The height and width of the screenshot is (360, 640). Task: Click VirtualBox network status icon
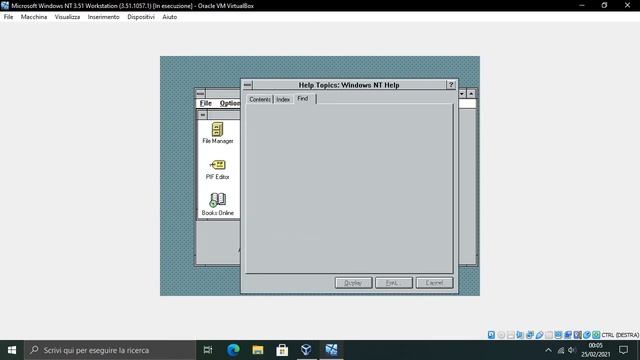(x=530, y=335)
